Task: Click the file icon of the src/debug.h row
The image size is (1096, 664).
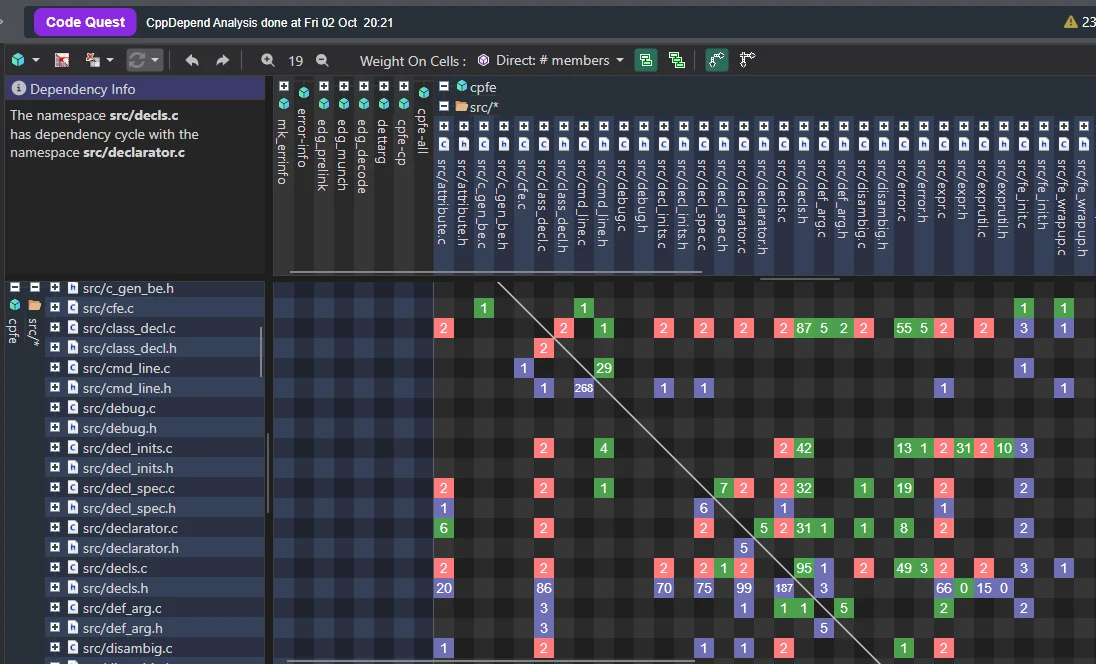Action: 73,428
